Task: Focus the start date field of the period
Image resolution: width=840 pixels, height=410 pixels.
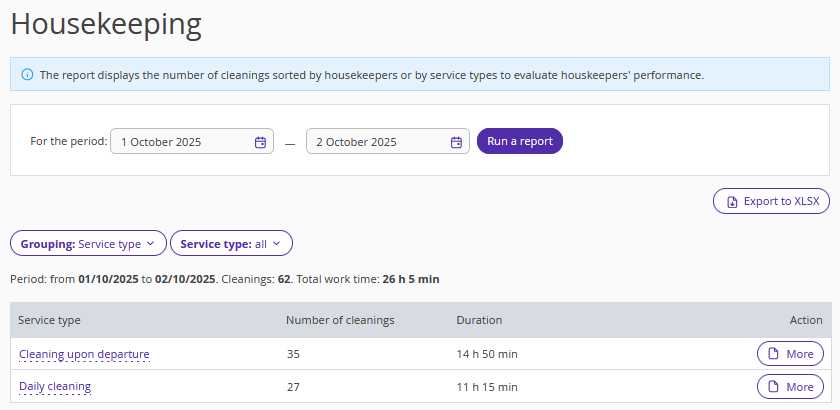Action: [x=180, y=142]
